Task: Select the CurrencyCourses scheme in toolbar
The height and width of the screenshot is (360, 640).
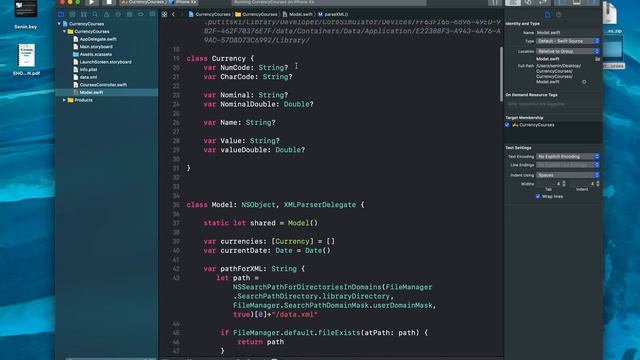Action: tap(143, 2)
